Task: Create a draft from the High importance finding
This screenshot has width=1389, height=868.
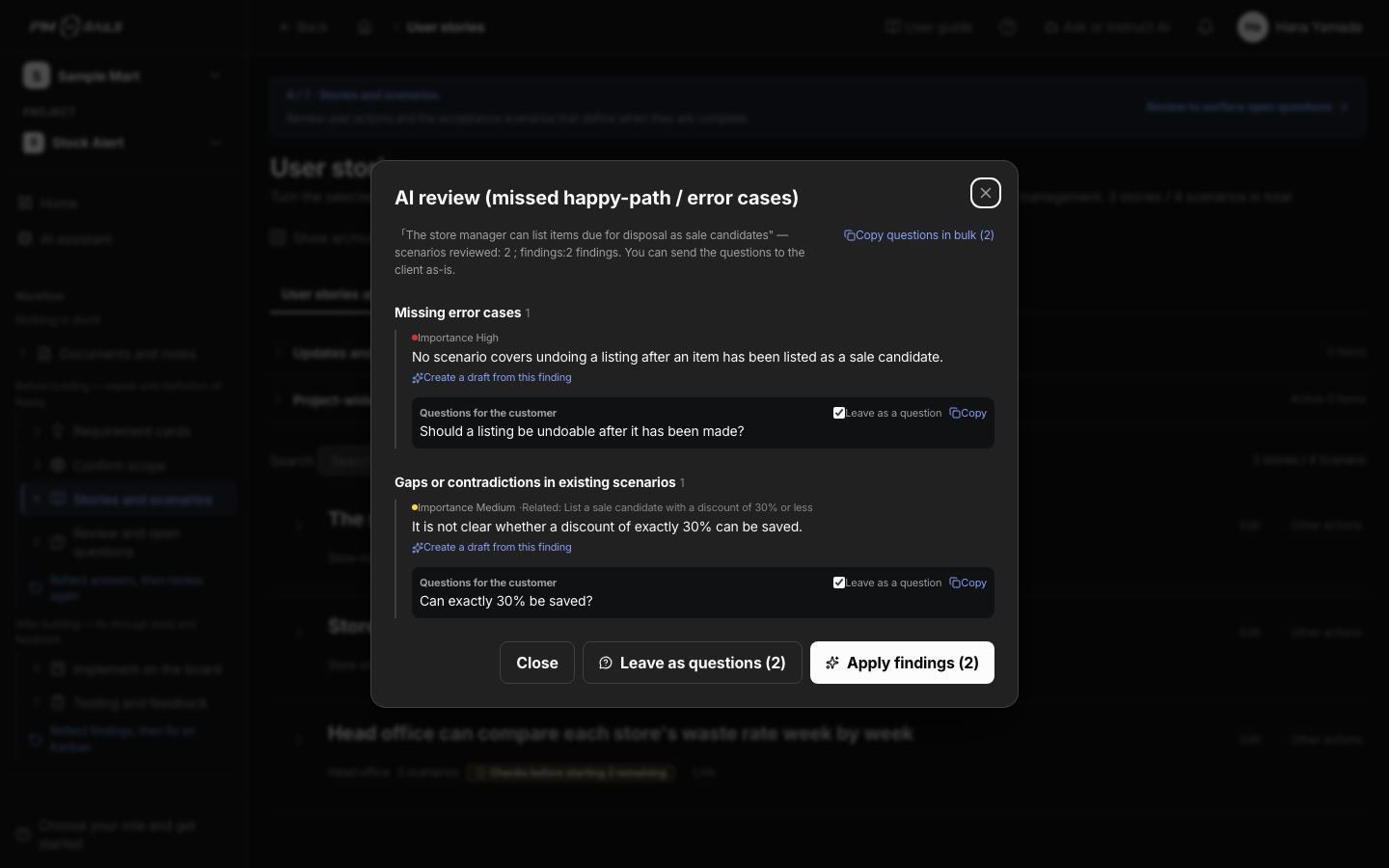Action: [x=492, y=378]
